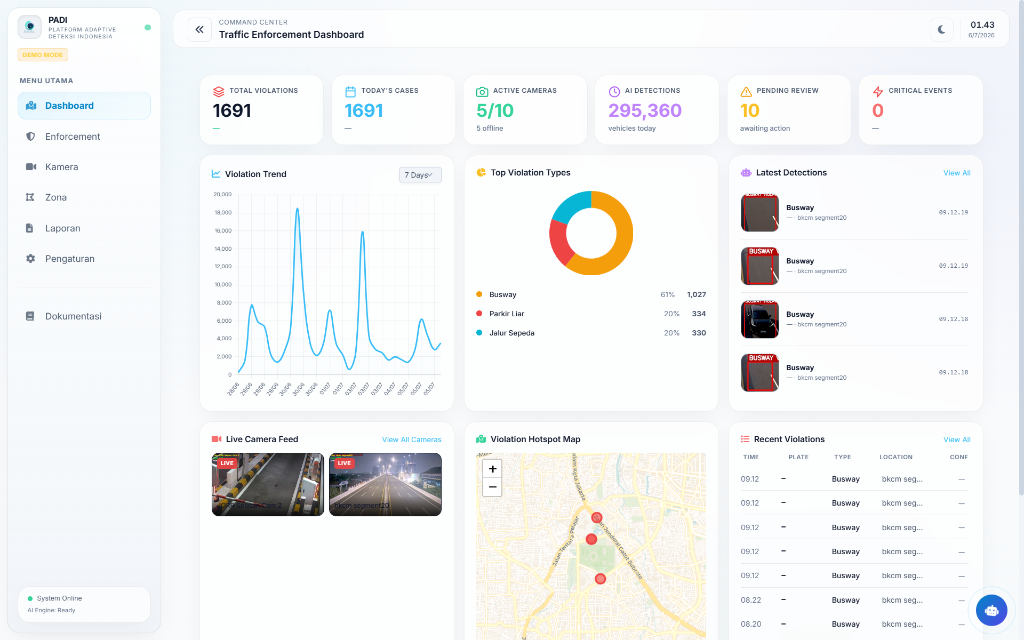The width and height of the screenshot is (1024, 640).
Task: Click the Enforcement shield icon
Action: 30,136
